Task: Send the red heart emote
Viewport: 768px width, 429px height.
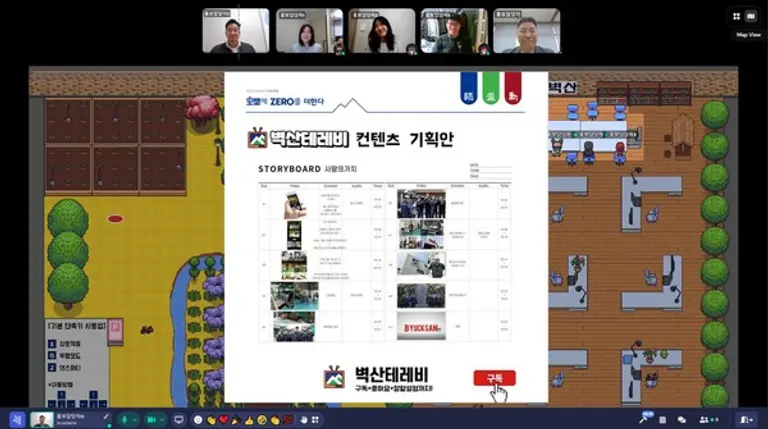Action: point(224,420)
